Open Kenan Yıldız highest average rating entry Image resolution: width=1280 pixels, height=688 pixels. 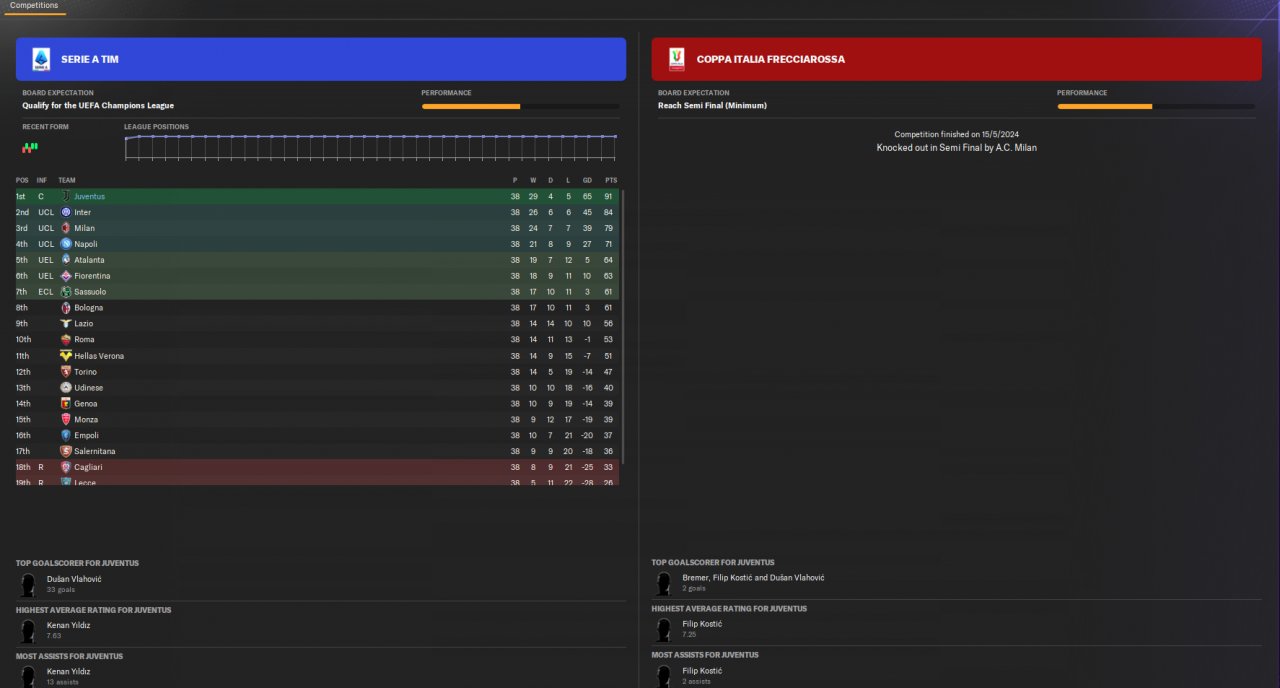click(x=68, y=625)
